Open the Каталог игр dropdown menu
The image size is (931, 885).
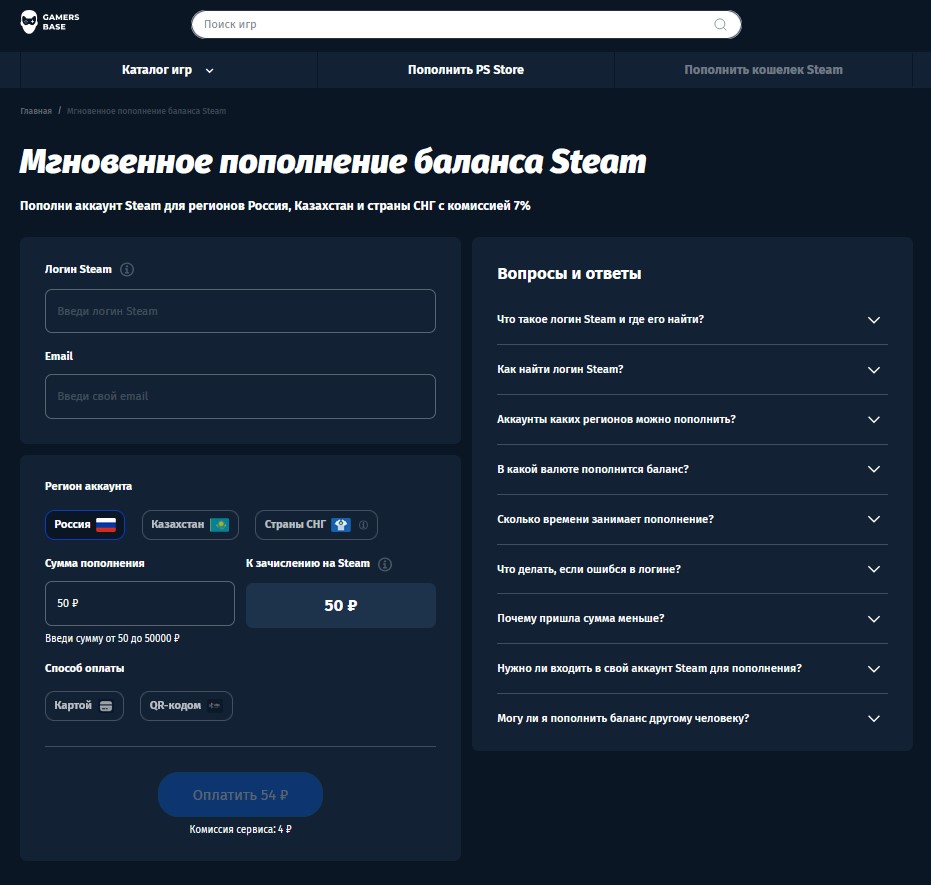coord(168,70)
